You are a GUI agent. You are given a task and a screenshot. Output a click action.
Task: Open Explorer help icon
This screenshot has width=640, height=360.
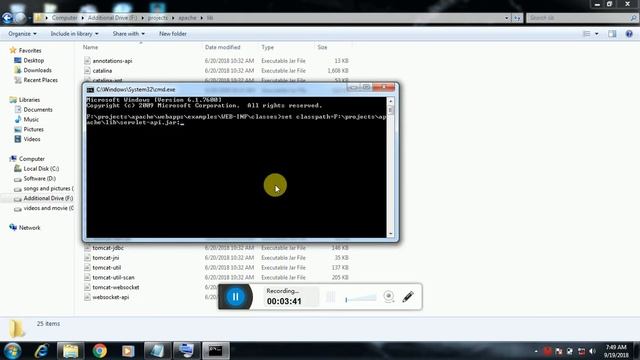629,34
